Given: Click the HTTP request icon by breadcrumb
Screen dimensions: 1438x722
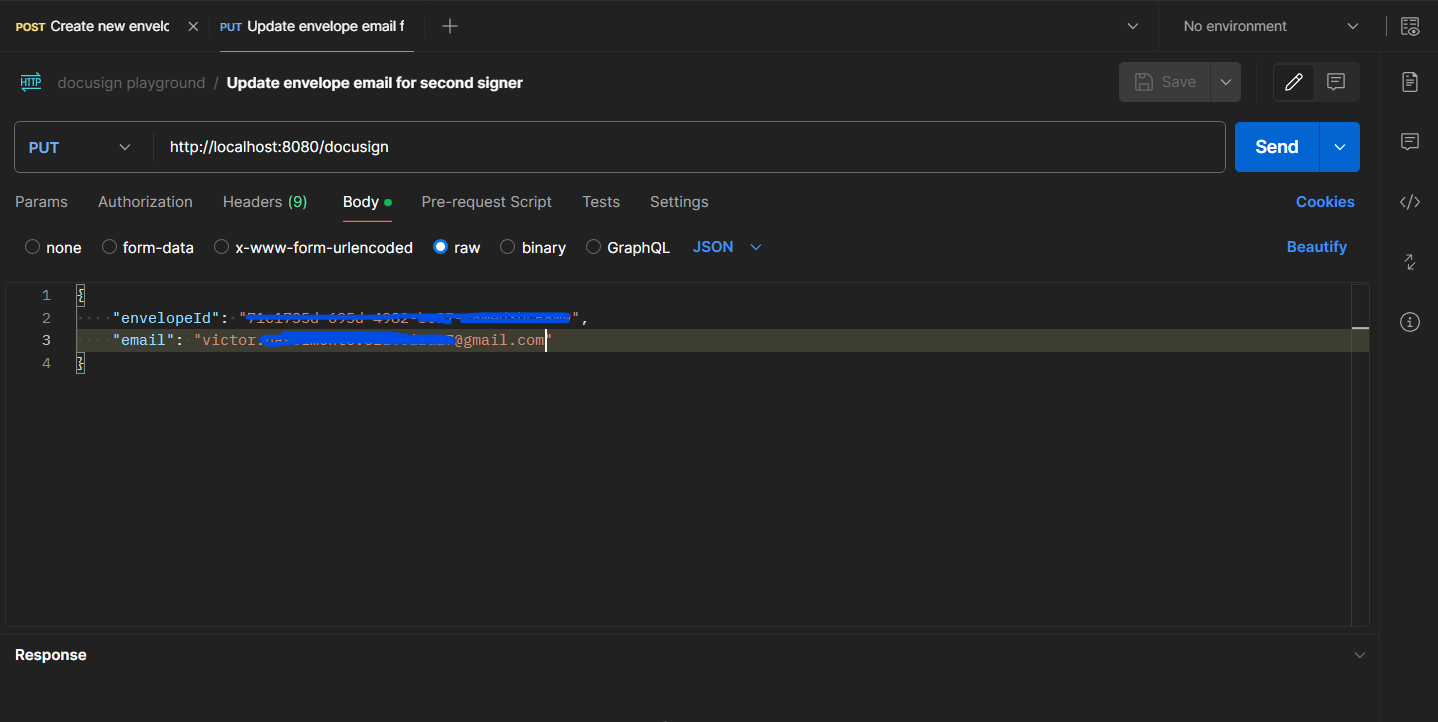Looking at the screenshot, I should tap(31, 83).
